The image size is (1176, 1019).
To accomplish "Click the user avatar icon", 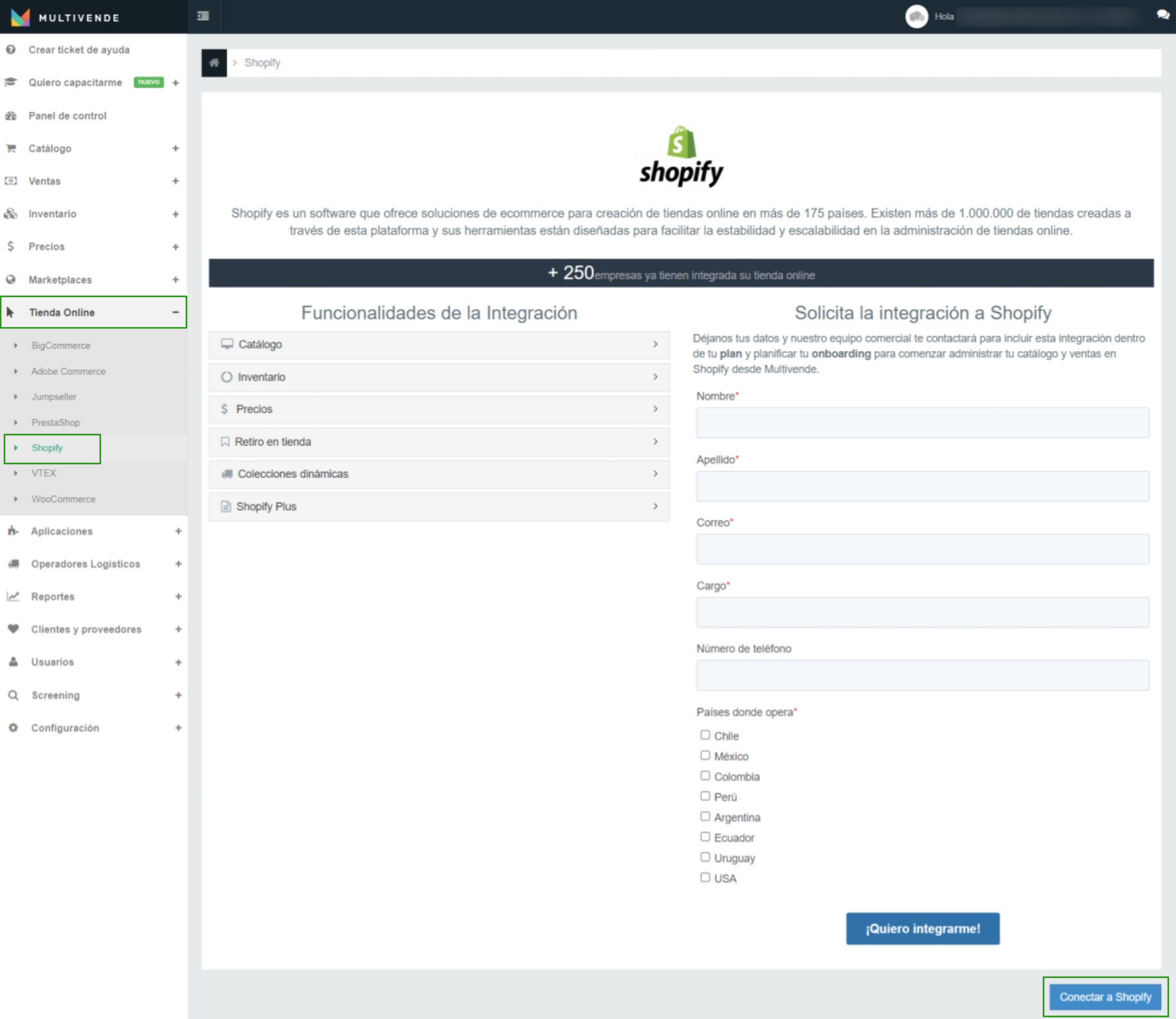I will pyautogui.click(x=916, y=17).
